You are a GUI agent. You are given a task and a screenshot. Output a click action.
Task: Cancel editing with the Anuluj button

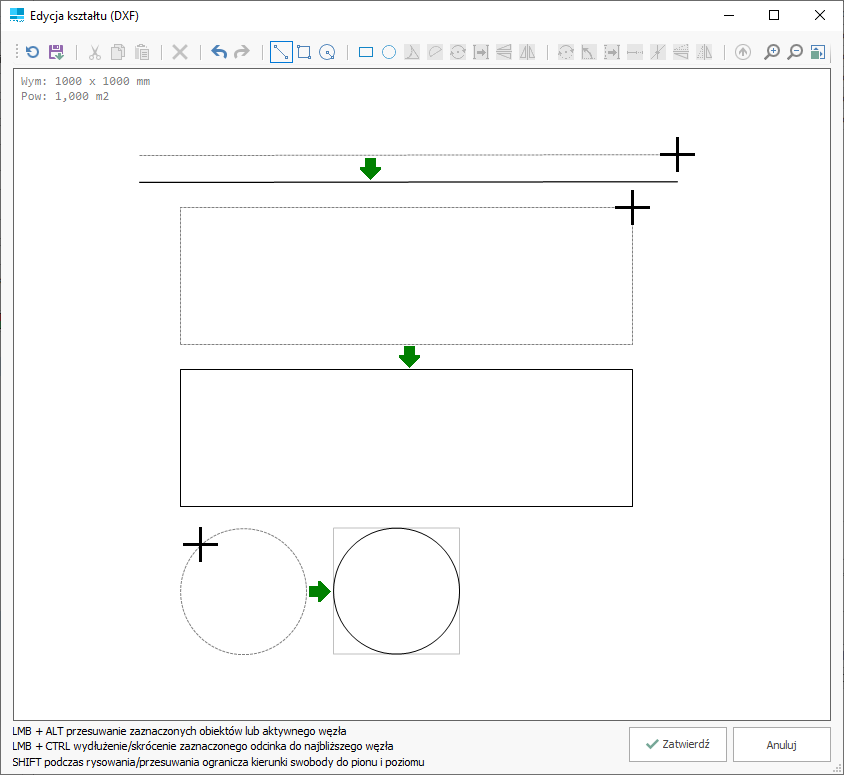[x=782, y=744]
